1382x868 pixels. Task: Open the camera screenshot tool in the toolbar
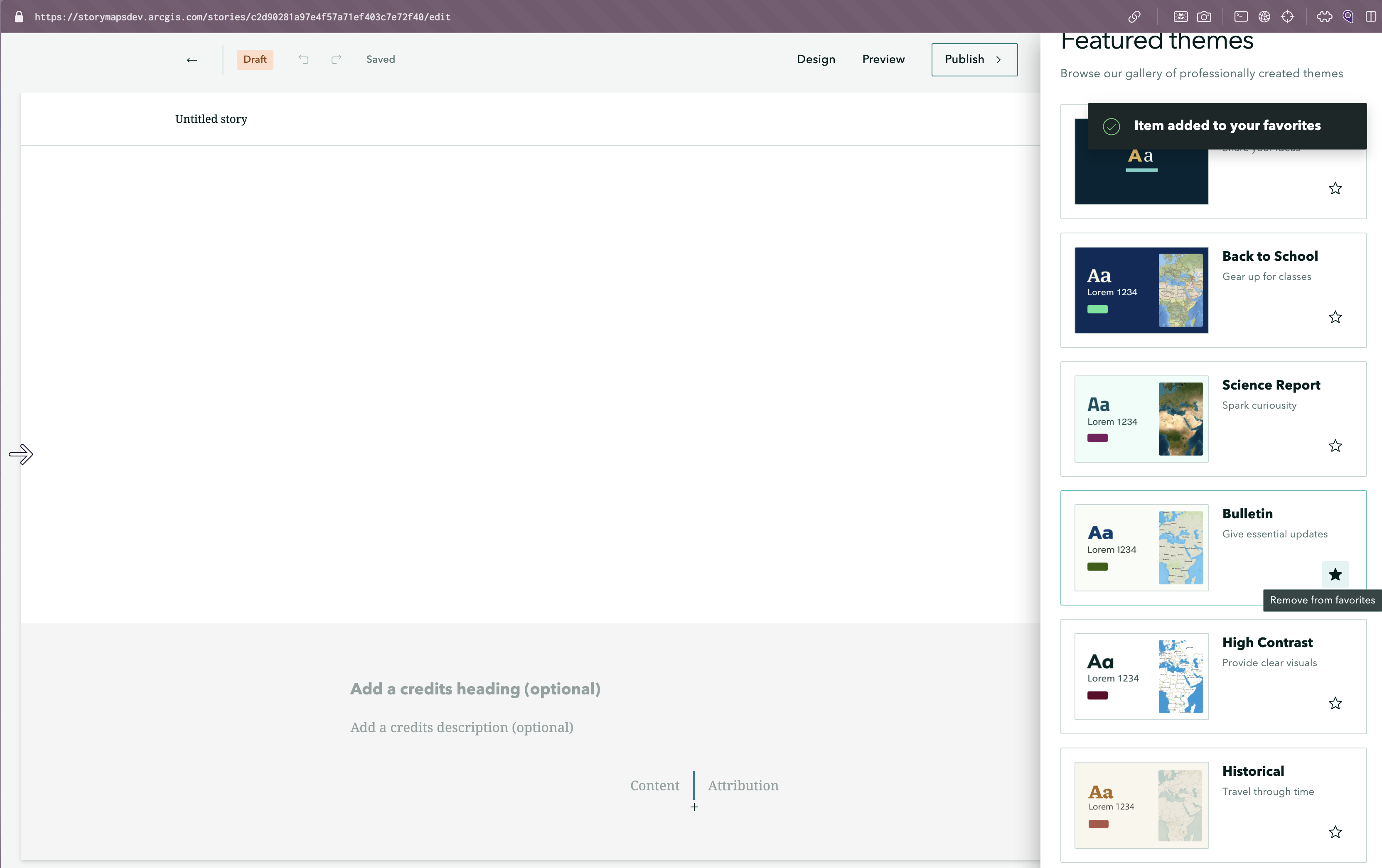coord(1205,17)
